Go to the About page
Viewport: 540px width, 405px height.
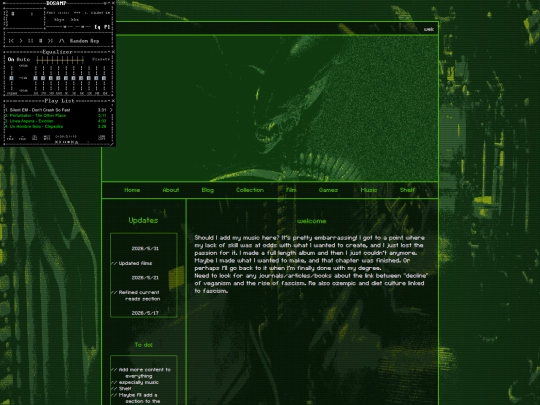[x=170, y=190]
